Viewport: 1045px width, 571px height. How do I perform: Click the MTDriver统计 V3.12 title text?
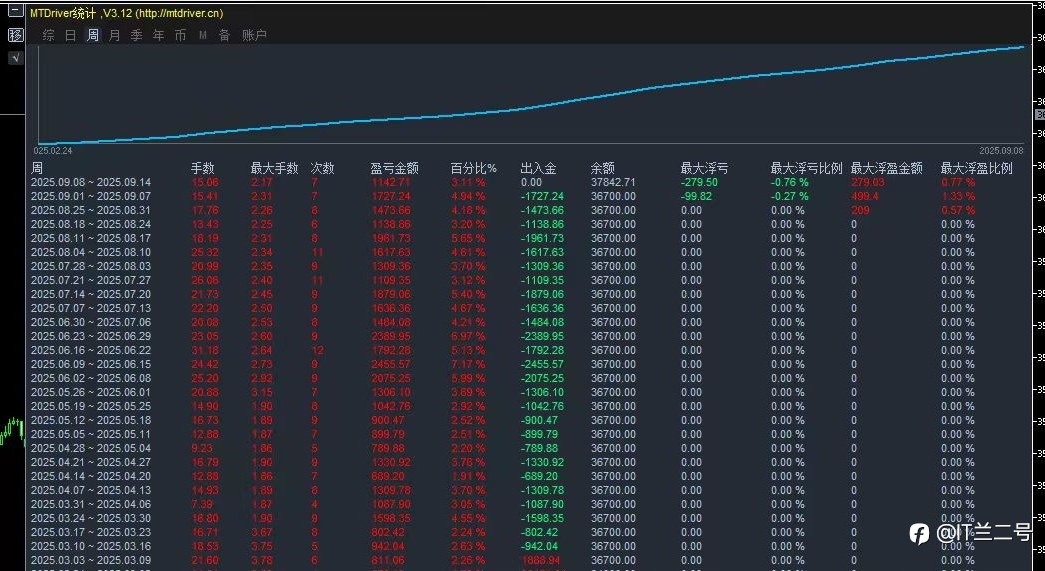pyautogui.click(x=127, y=13)
